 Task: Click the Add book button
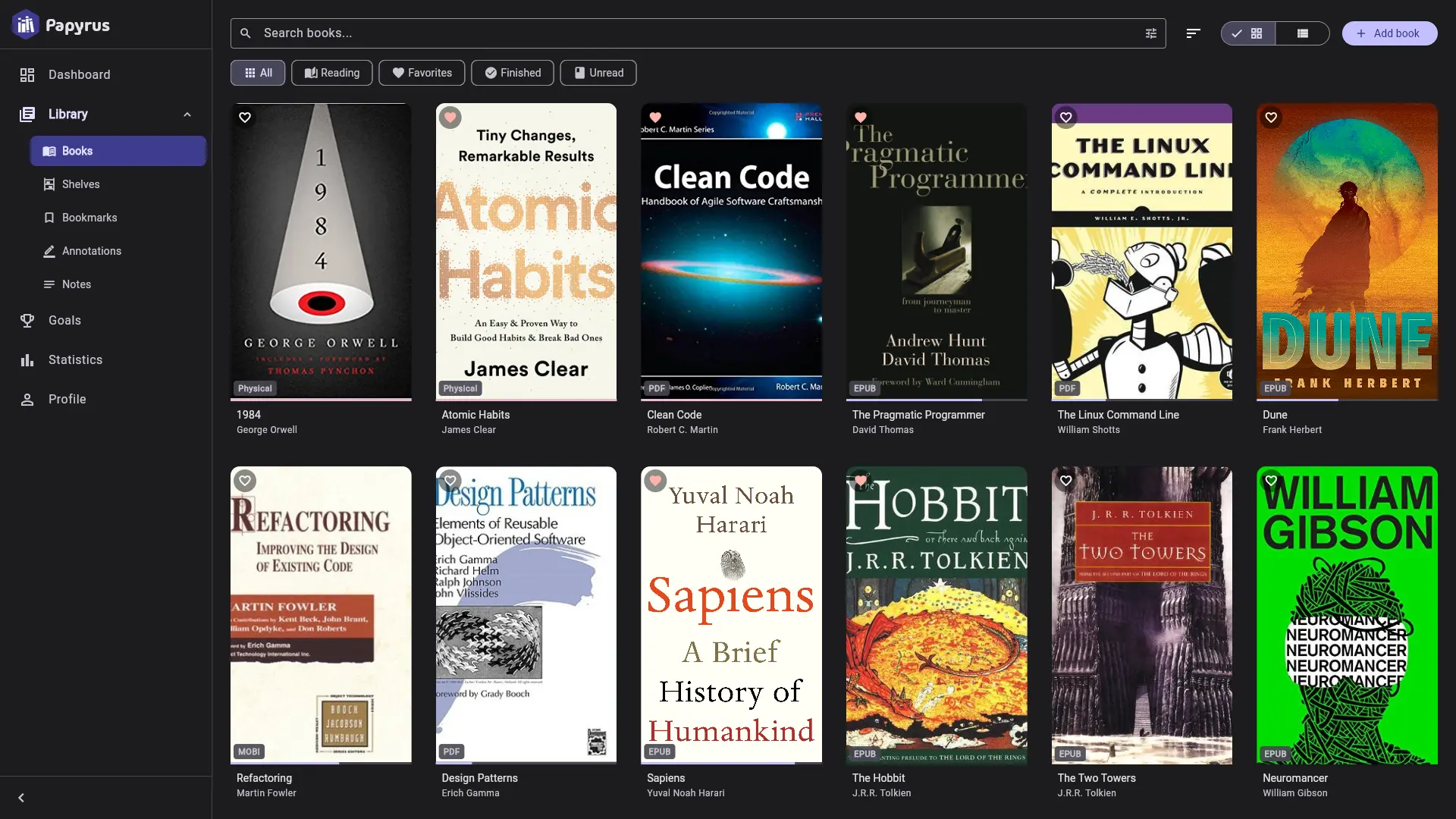(1389, 33)
